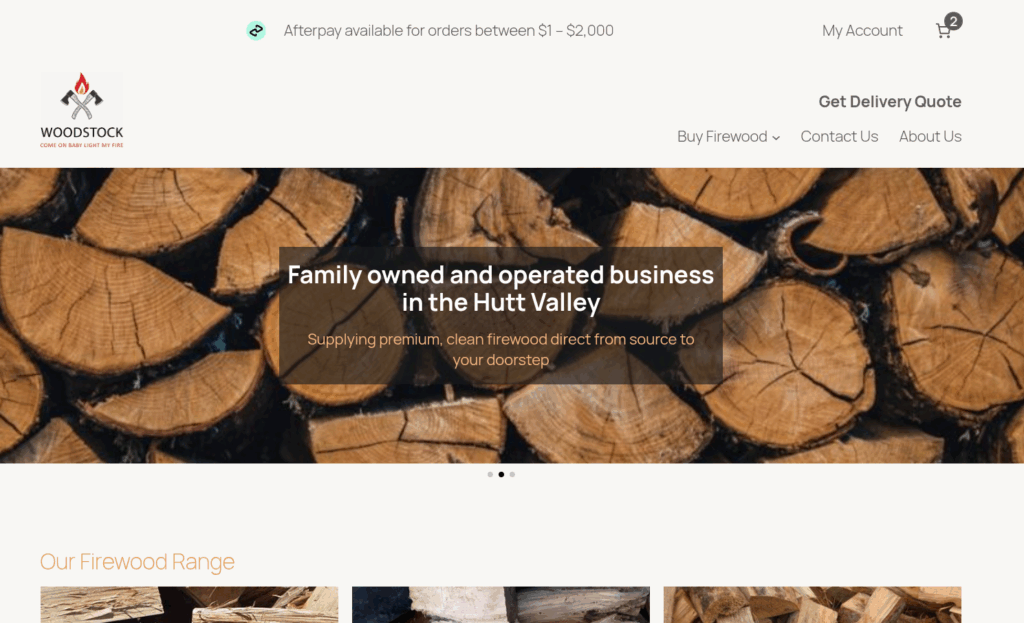Click the hero slide subtitle text
Viewport: 1024px width, 623px height.
pyautogui.click(x=501, y=349)
